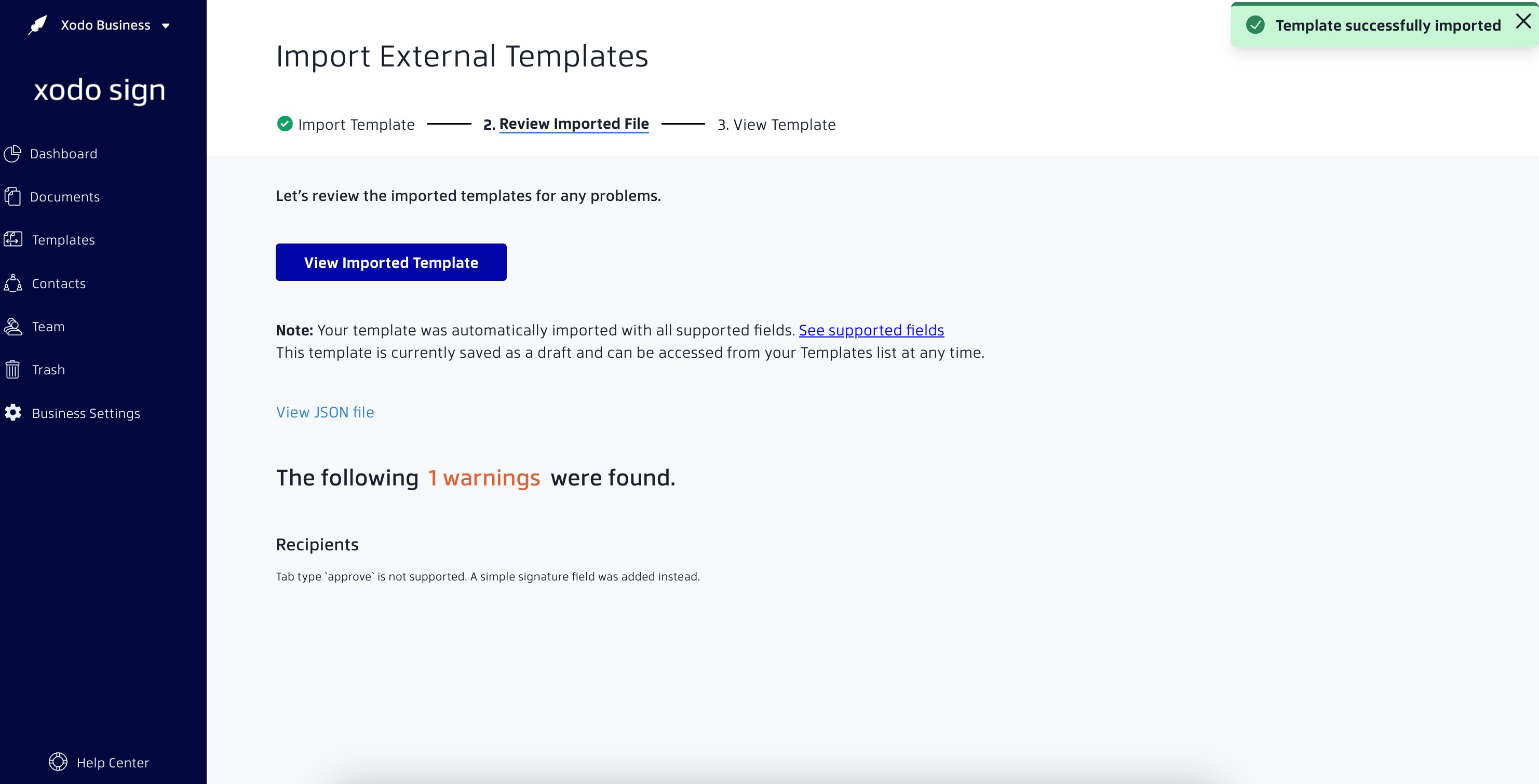Screen dimensions: 1539x784
Task: Open the Trash via its sidebar icon
Action: pos(13,369)
